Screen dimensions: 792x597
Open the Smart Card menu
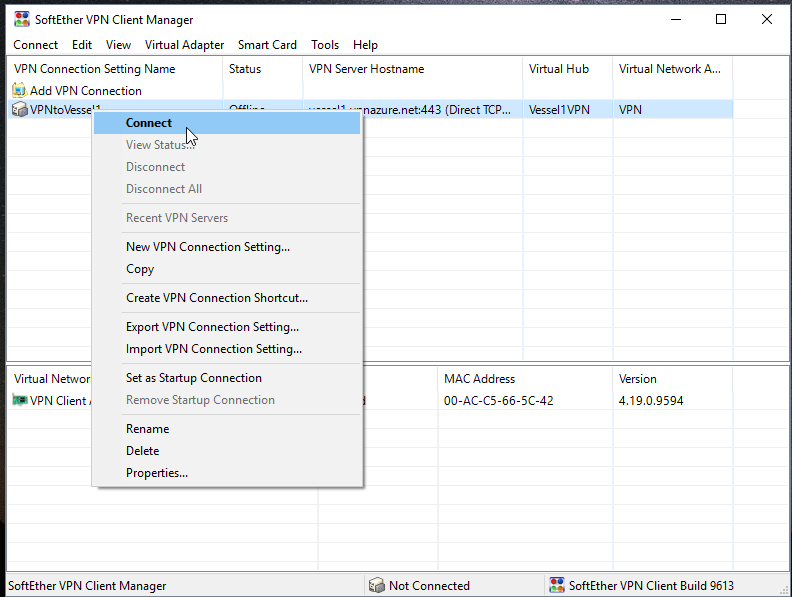(x=267, y=45)
